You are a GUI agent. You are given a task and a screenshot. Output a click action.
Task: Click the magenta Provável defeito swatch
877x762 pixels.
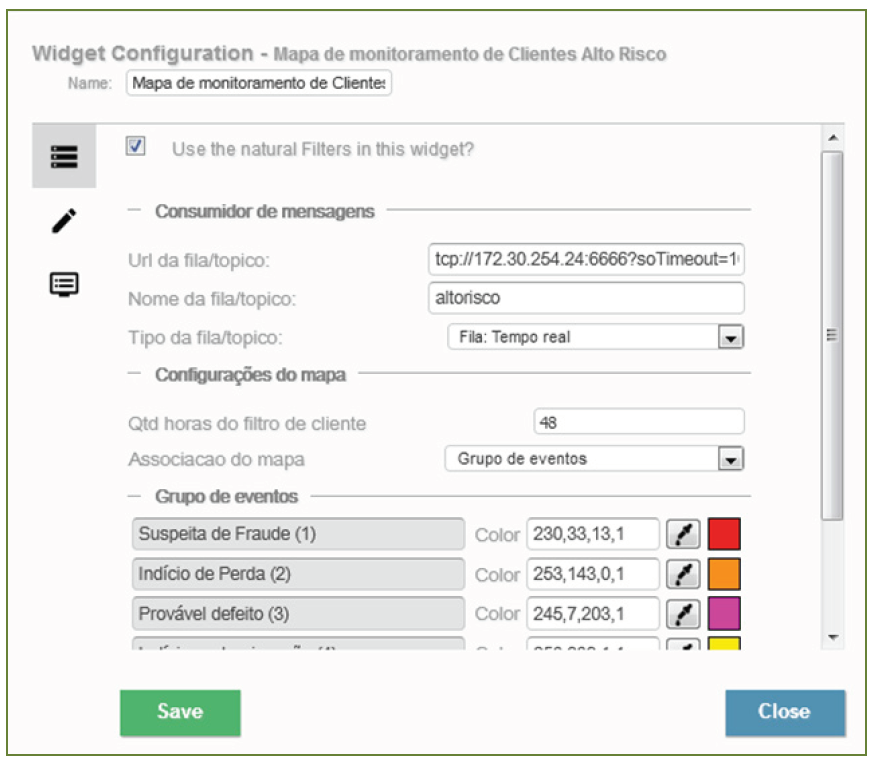723,613
